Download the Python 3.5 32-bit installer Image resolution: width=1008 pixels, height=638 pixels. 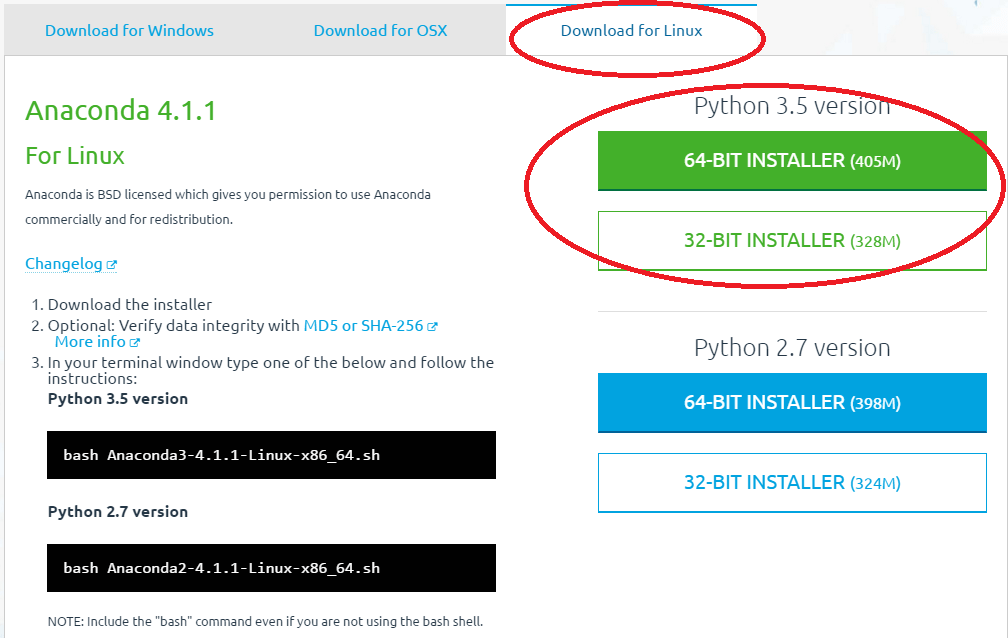[x=792, y=240]
